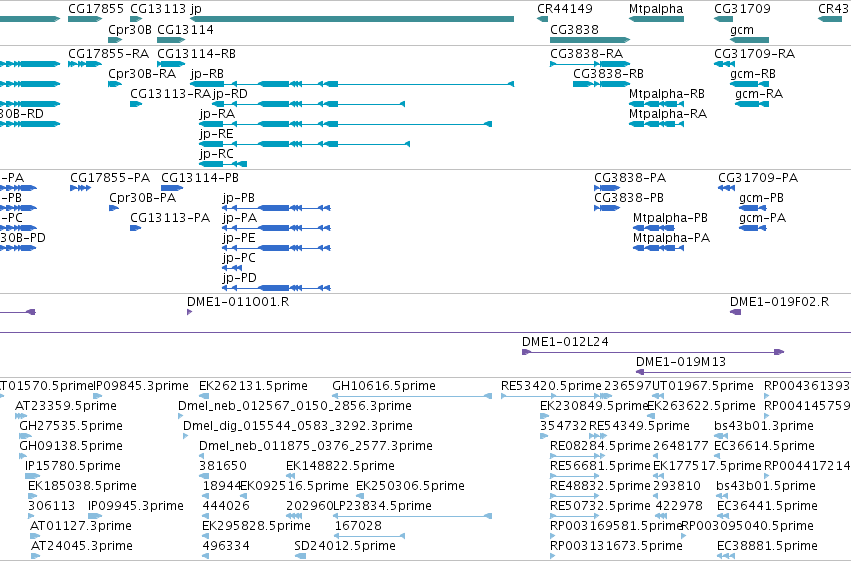The image size is (851, 561).
Task: Select EST SD24012.5prime
Action: click(300, 556)
